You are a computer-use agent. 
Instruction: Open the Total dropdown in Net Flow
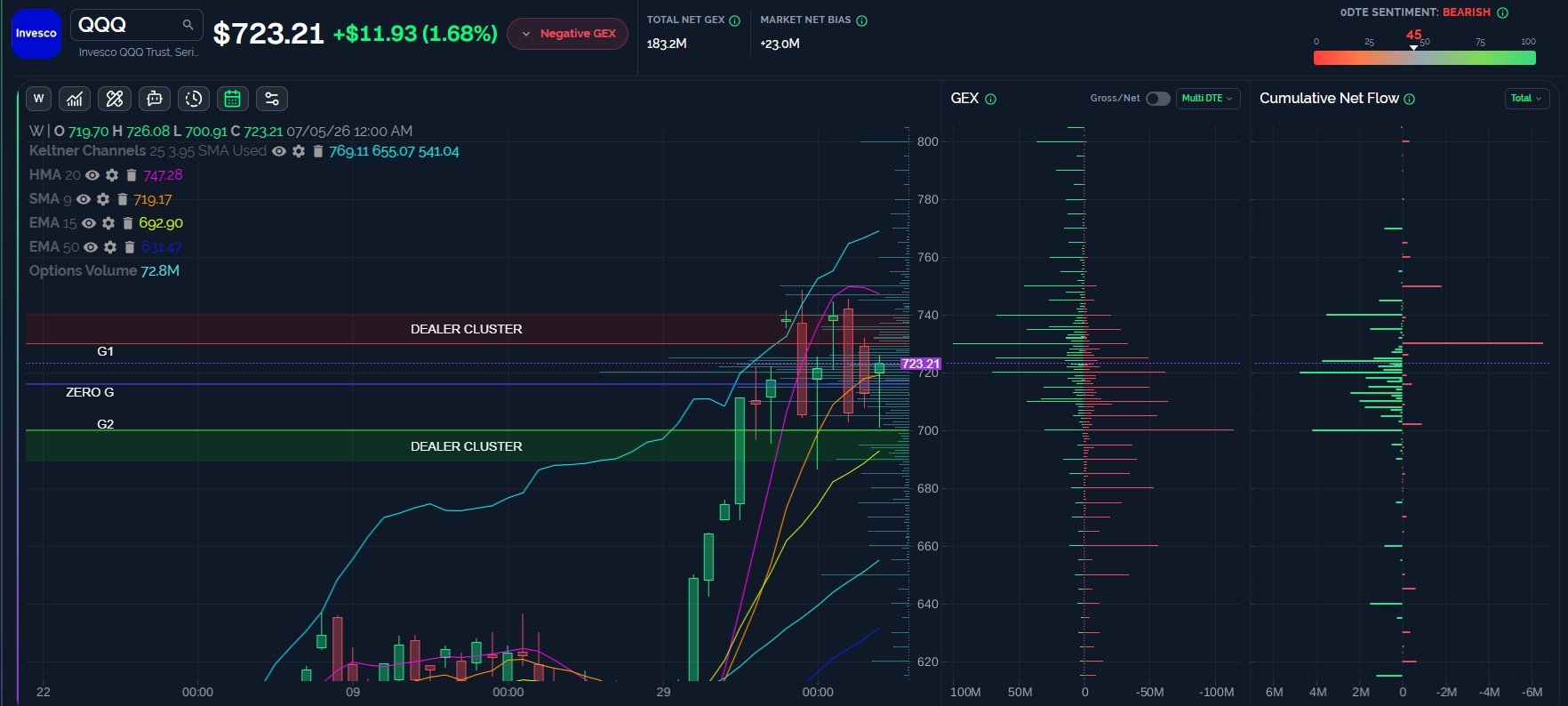click(1526, 99)
